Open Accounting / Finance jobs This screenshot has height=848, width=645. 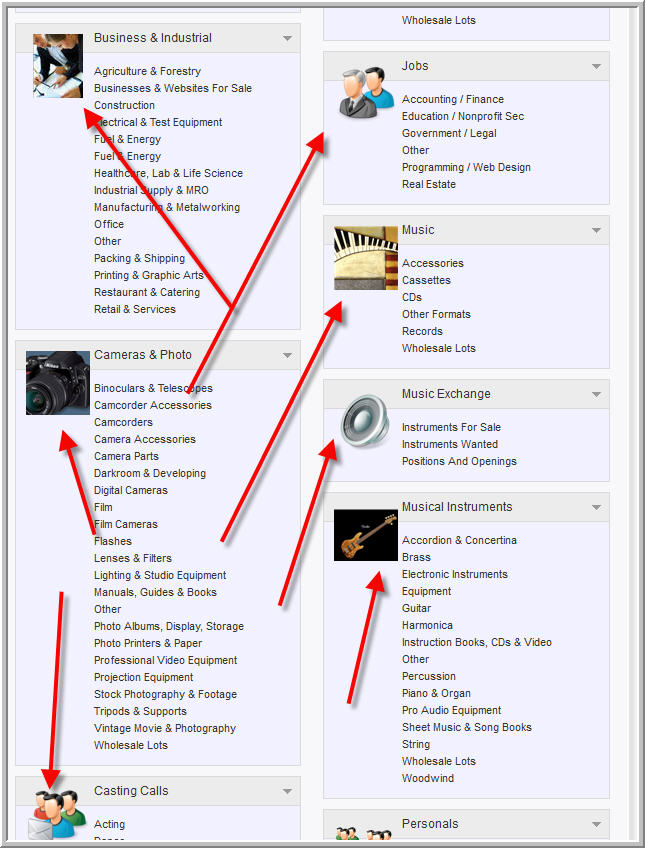[x=453, y=100]
